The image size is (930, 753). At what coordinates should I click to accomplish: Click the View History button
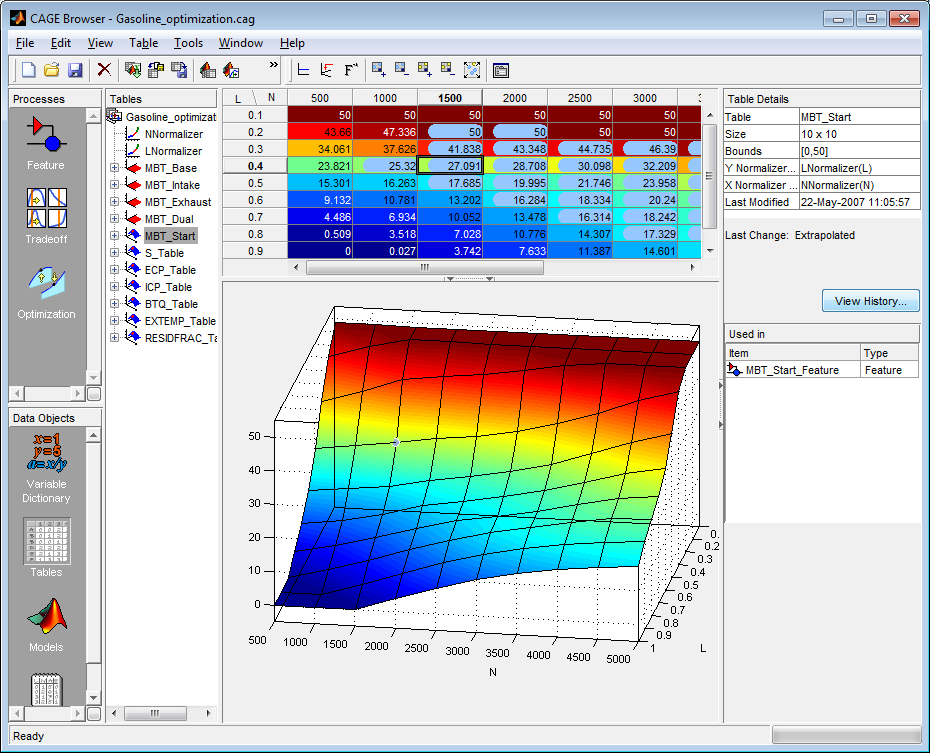[870, 301]
